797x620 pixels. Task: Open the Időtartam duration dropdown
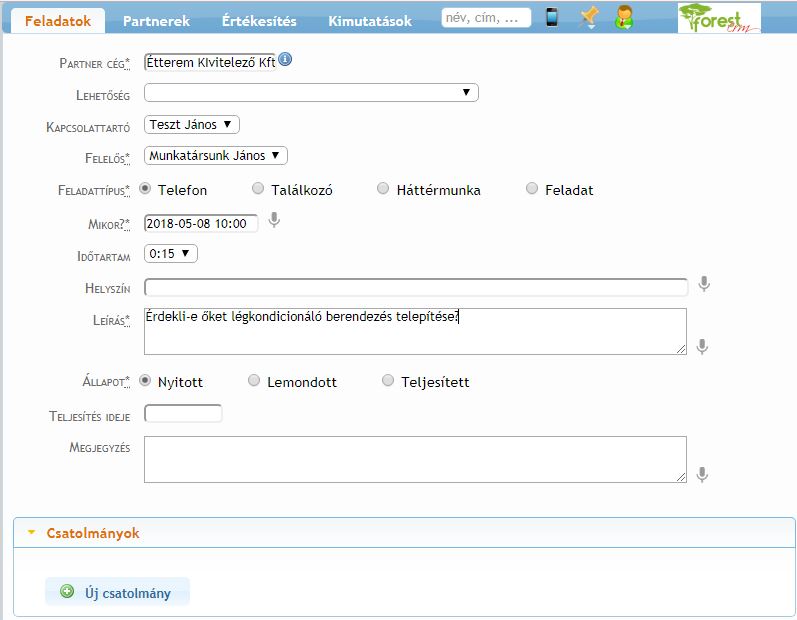click(x=171, y=254)
